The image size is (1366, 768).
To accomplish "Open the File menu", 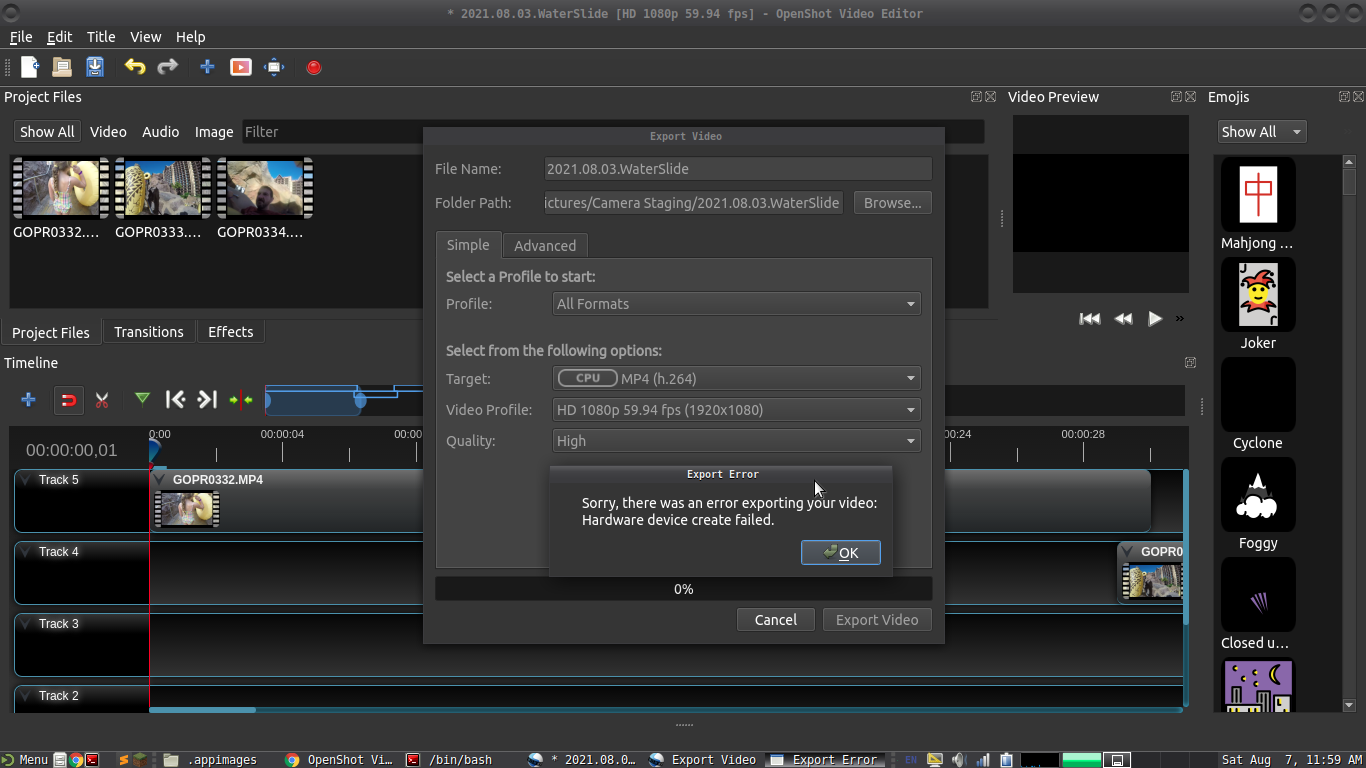I will tap(21, 37).
